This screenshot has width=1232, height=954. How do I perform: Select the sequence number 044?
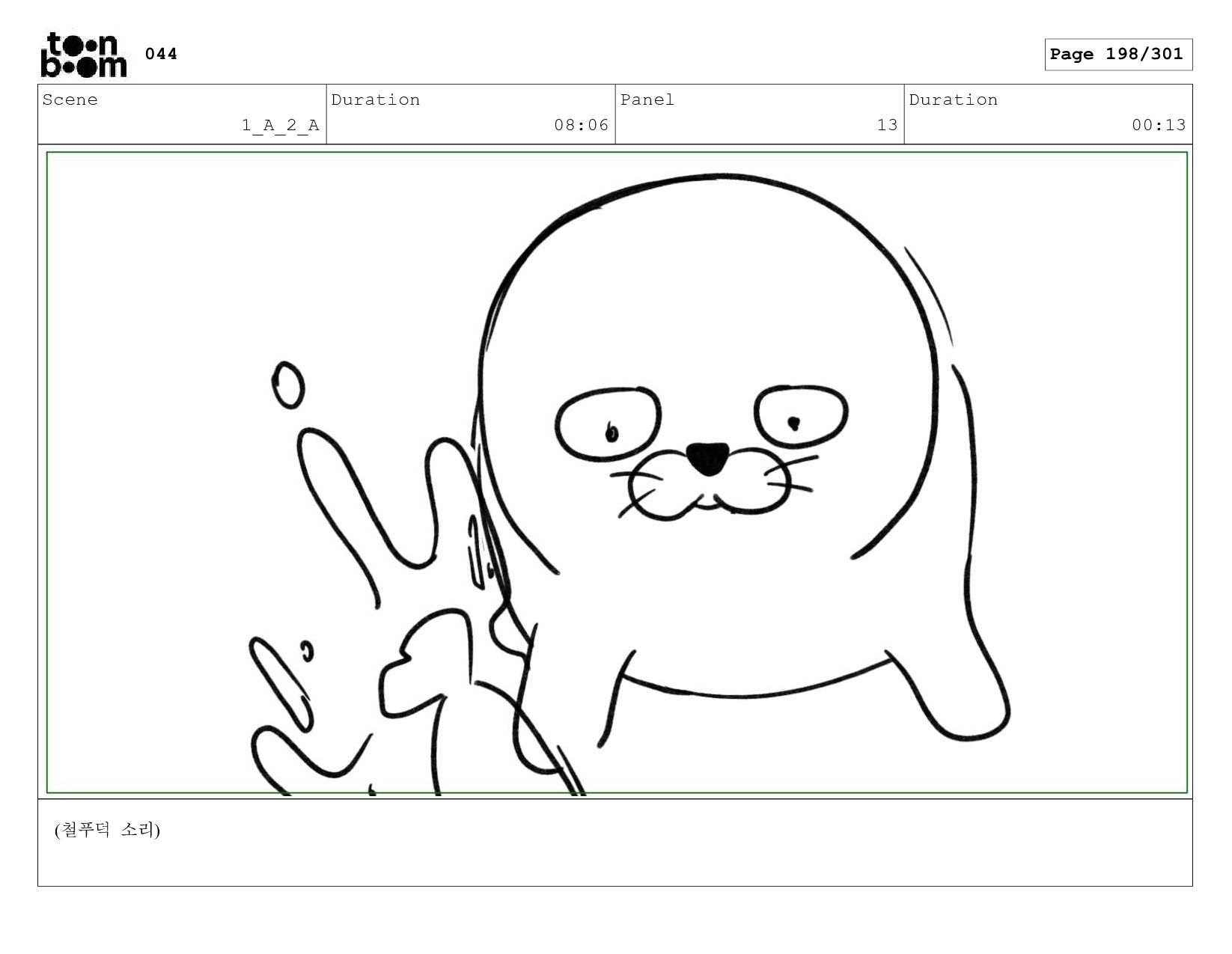pyautogui.click(x=161, y=54)
